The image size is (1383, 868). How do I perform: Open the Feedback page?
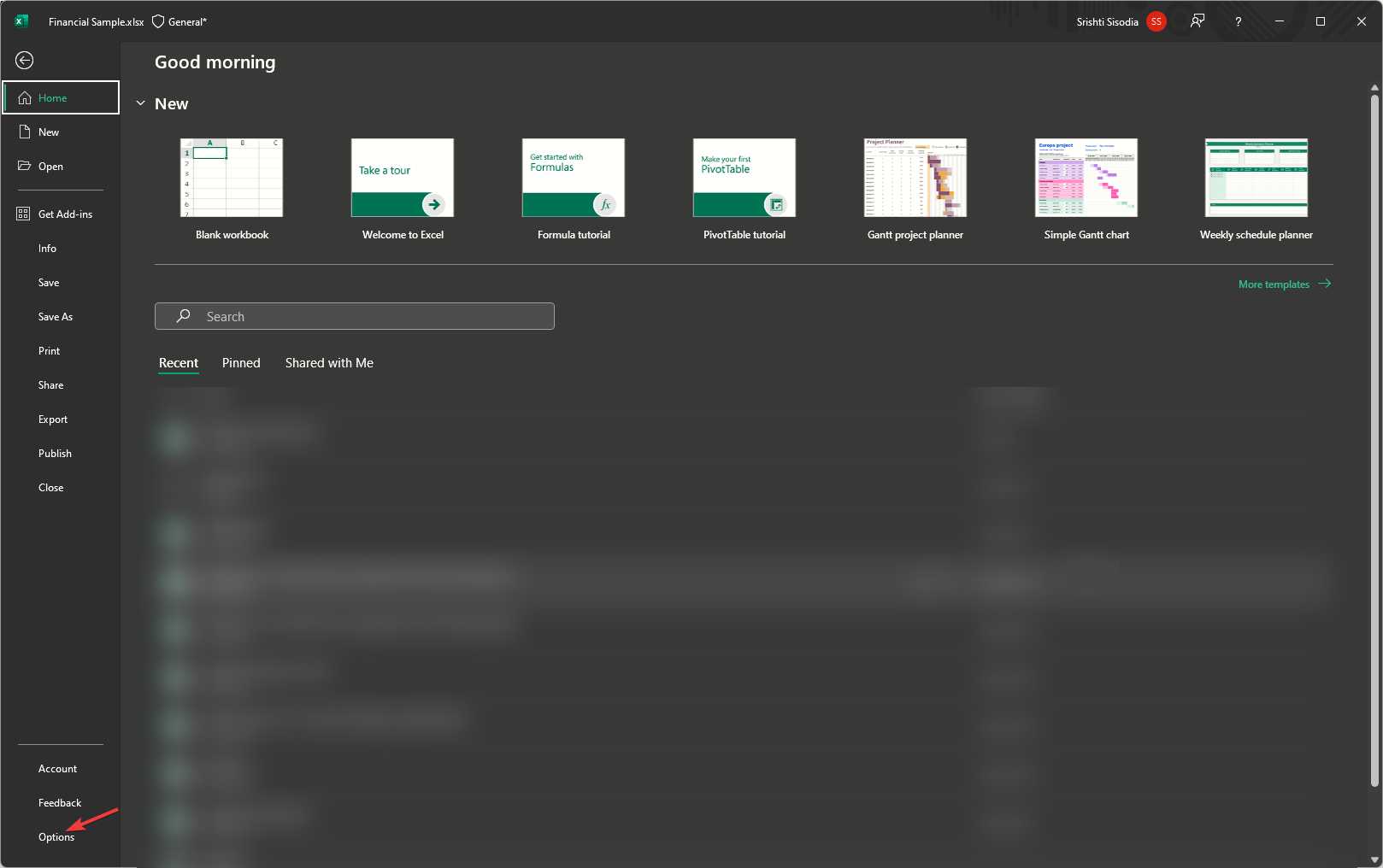(x=61, y=802)
